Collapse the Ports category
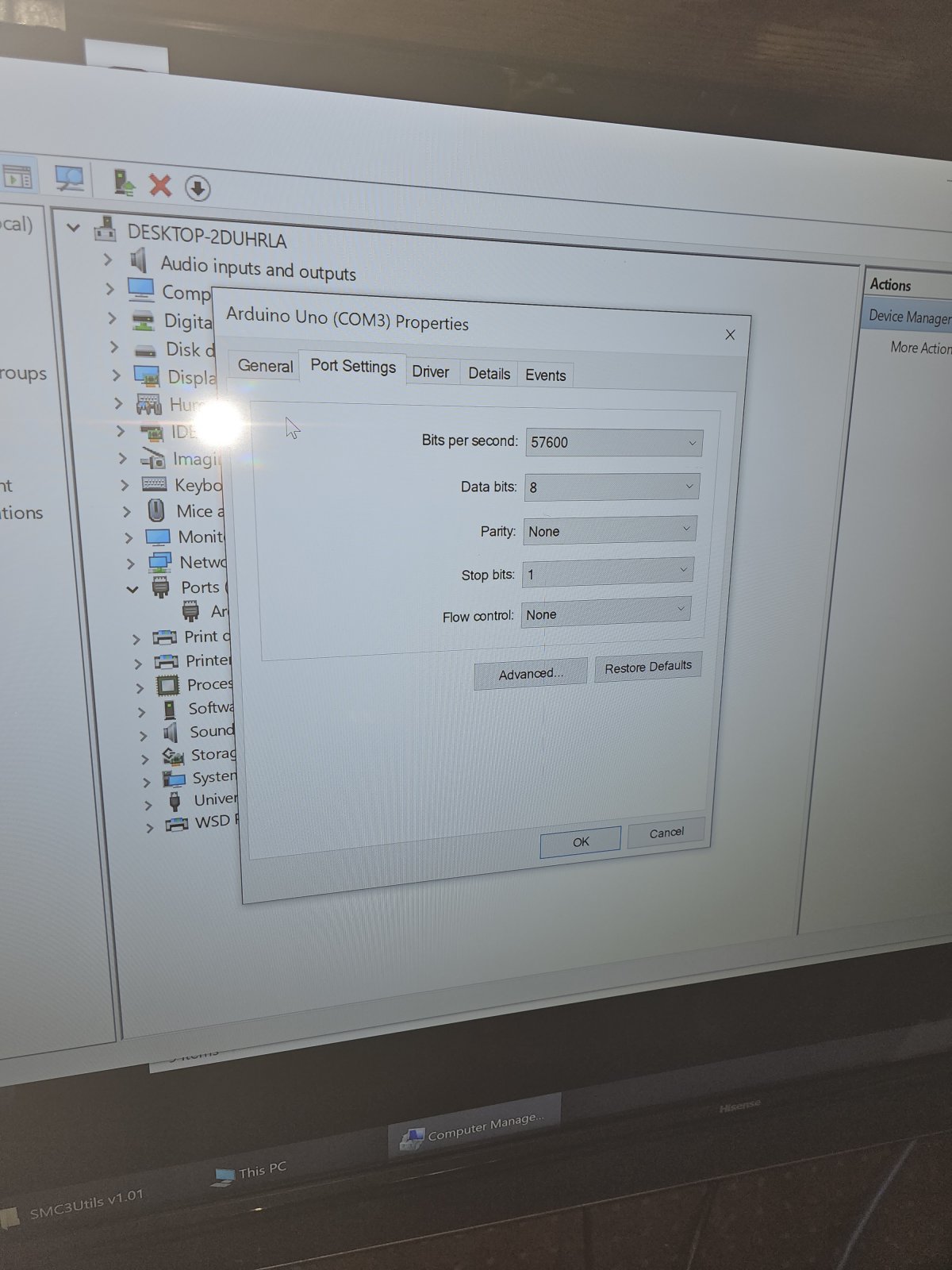Screen dimensions: 952x1270 point(132,589)
